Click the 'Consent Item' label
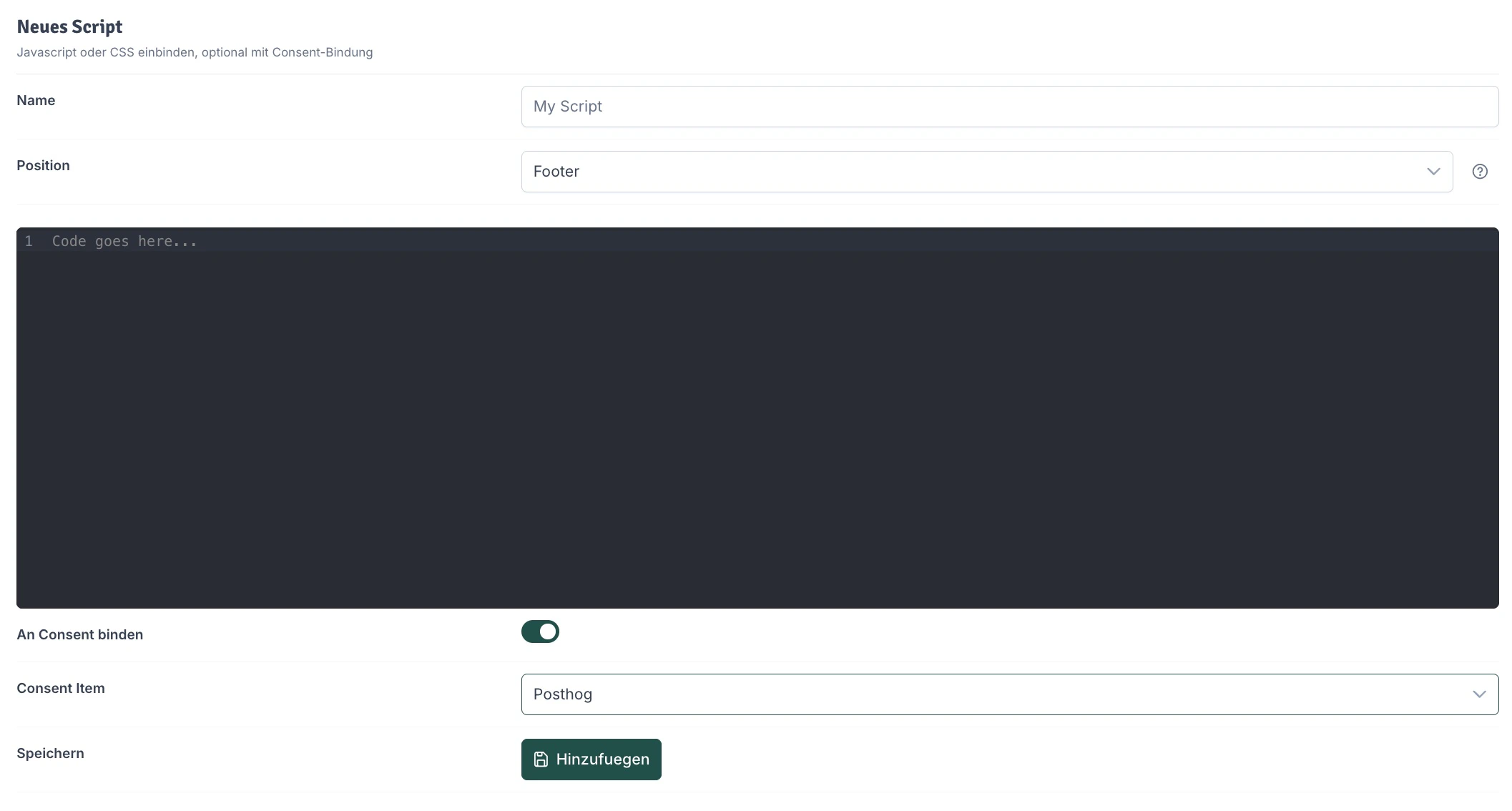 point(61,688)
